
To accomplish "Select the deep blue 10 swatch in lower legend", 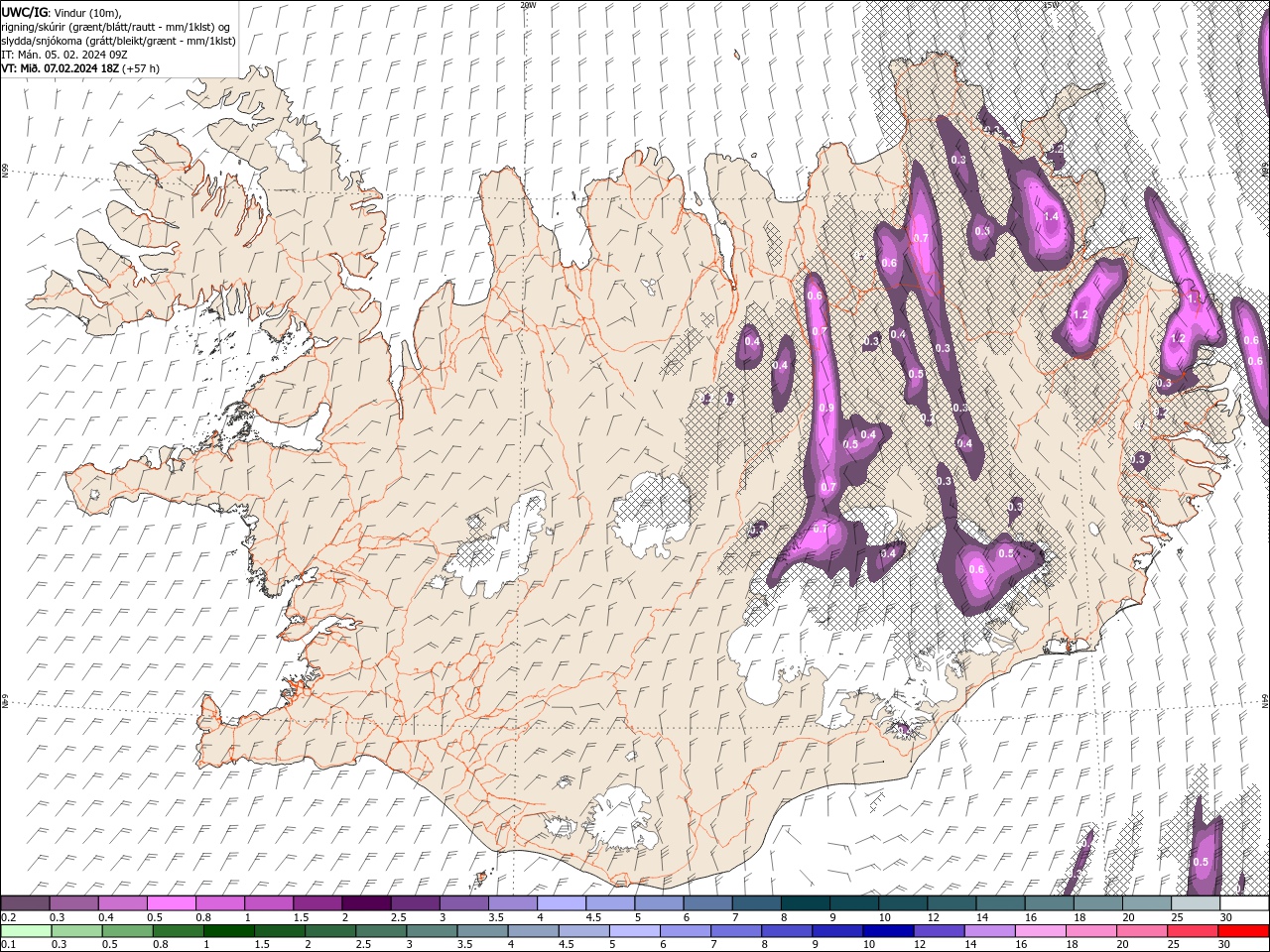I will (887, 931).
